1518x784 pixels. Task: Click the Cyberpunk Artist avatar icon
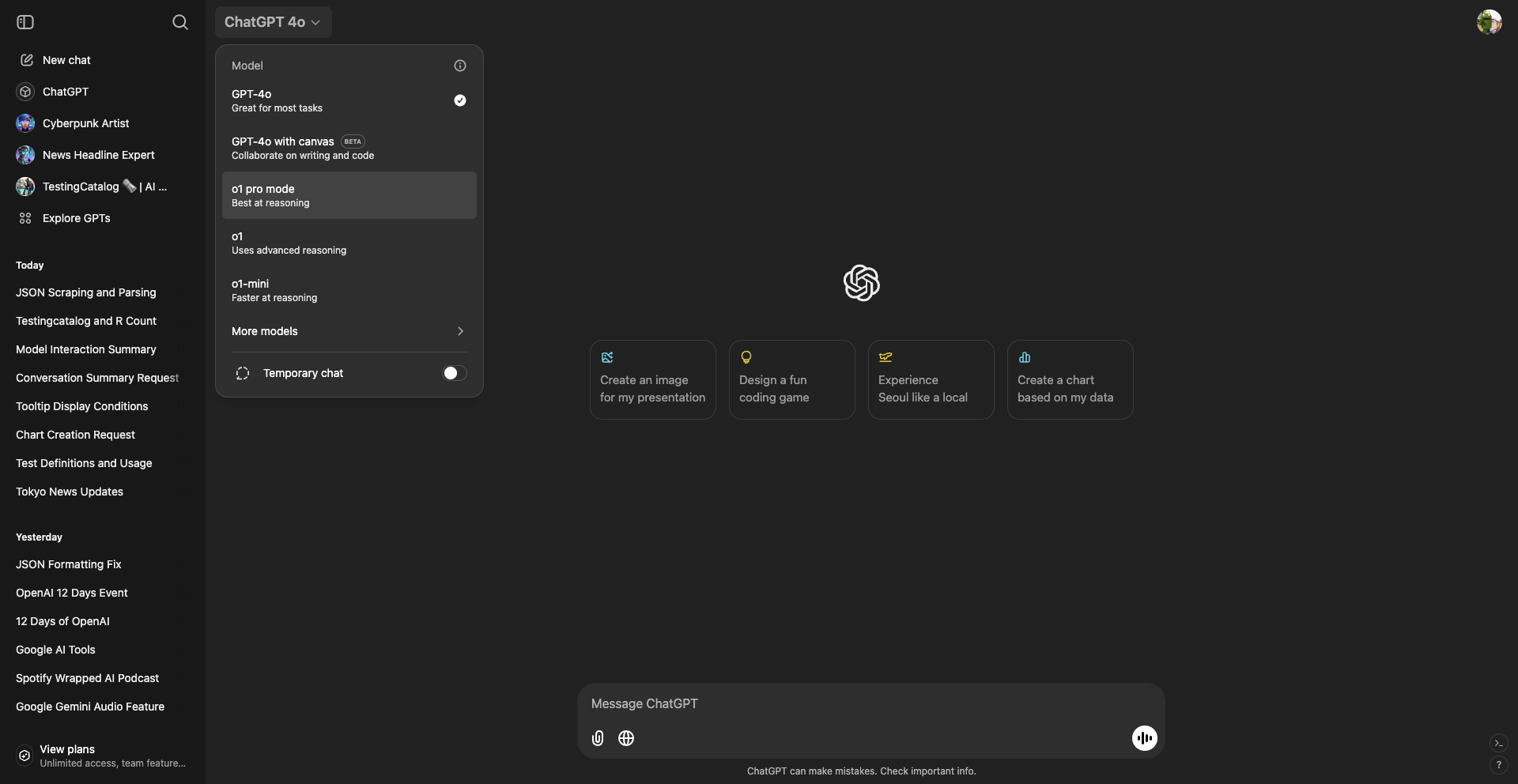[x=25, y=123]
